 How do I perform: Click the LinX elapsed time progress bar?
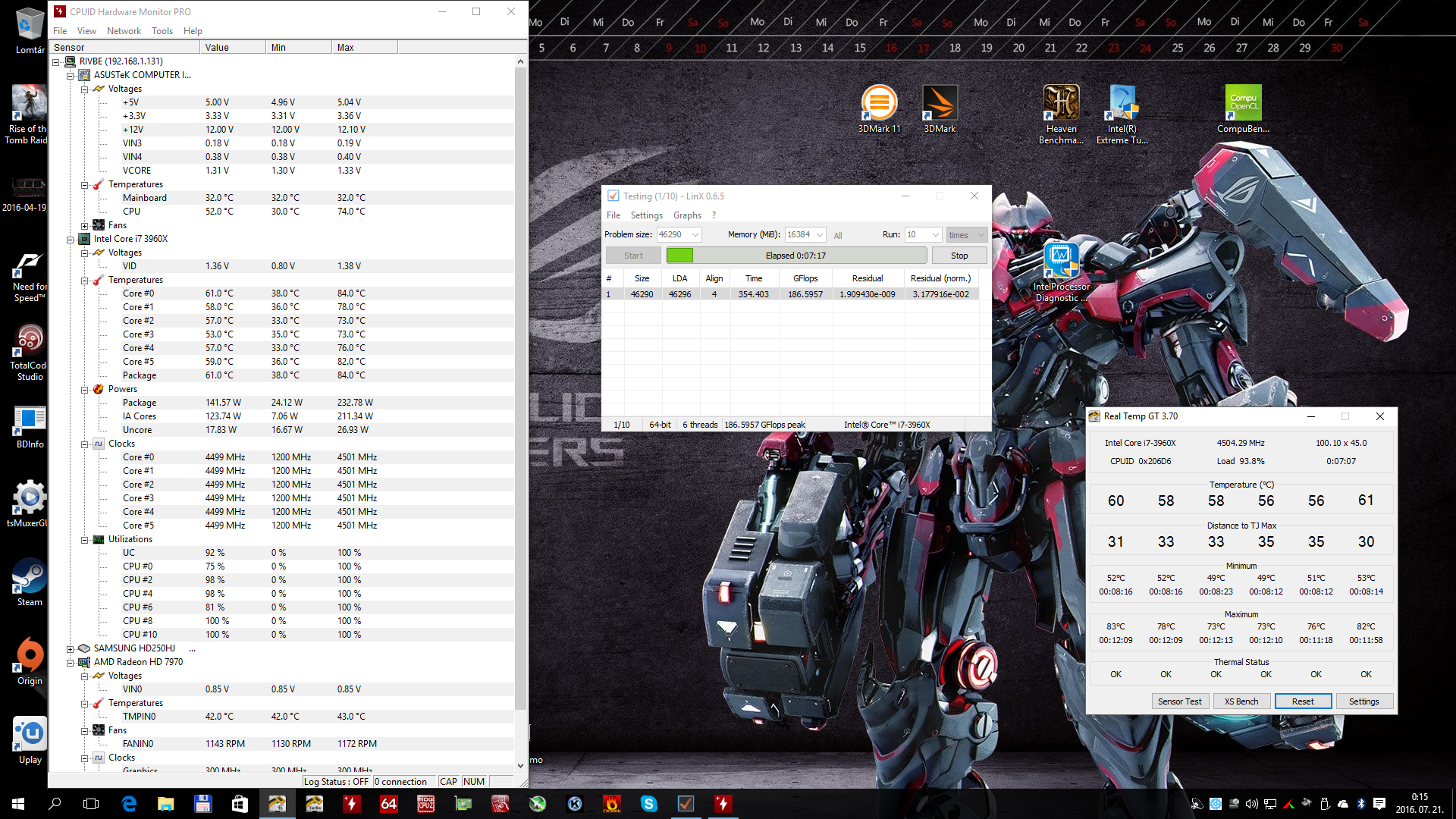pyautogui.click(x=795, y=256)
